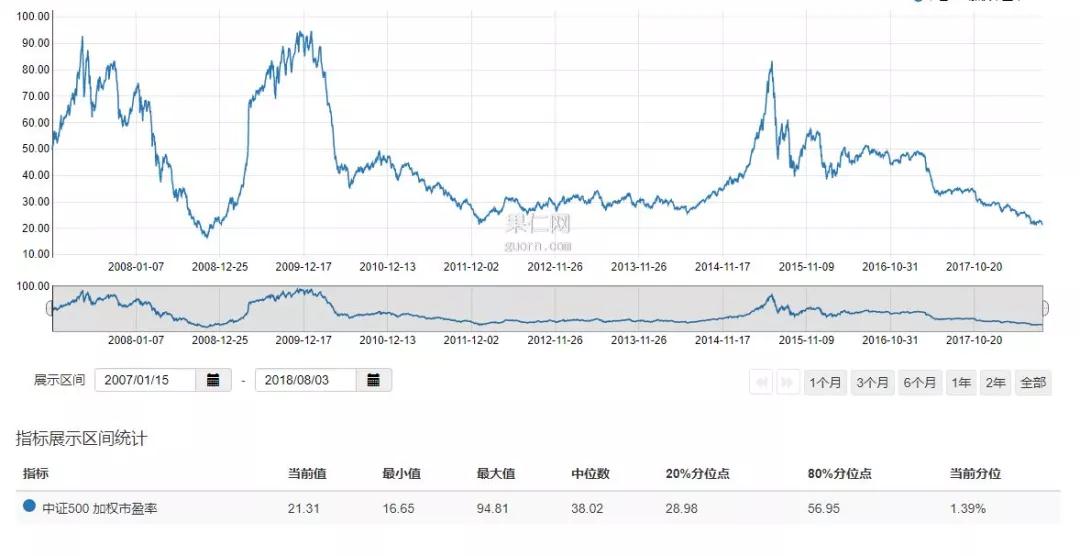This screenshot has height=556, width=1080.
Task: Click the 20%分位点 value 28.98
Action: 682,508
